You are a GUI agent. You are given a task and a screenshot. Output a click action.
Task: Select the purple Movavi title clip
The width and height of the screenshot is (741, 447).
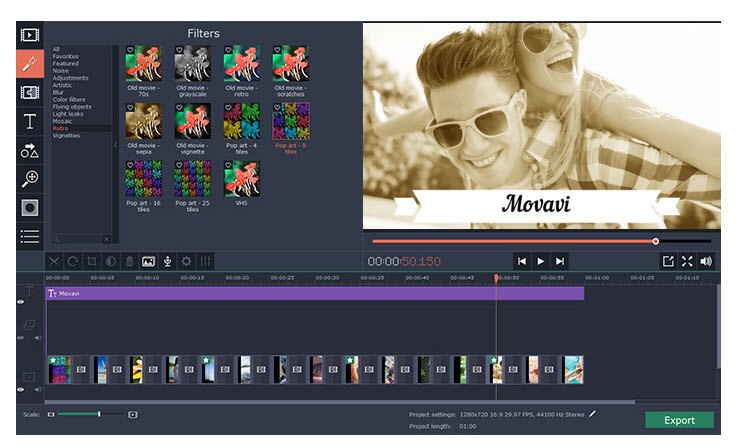tap(315, 293)
